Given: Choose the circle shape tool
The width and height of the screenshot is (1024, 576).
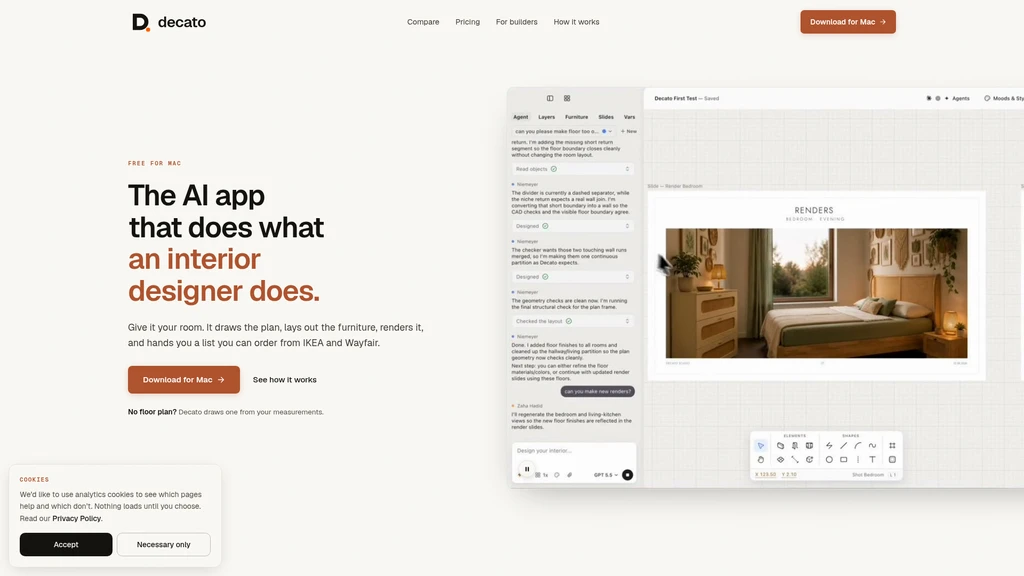Looking at the screenshot, I should (x=829, y=460).
